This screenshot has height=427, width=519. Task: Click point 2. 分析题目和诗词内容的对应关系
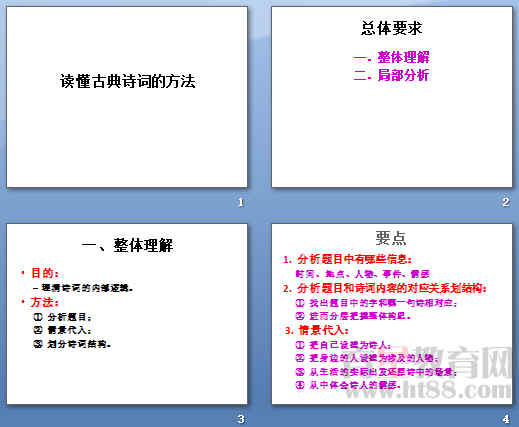[x=385, y=288]
